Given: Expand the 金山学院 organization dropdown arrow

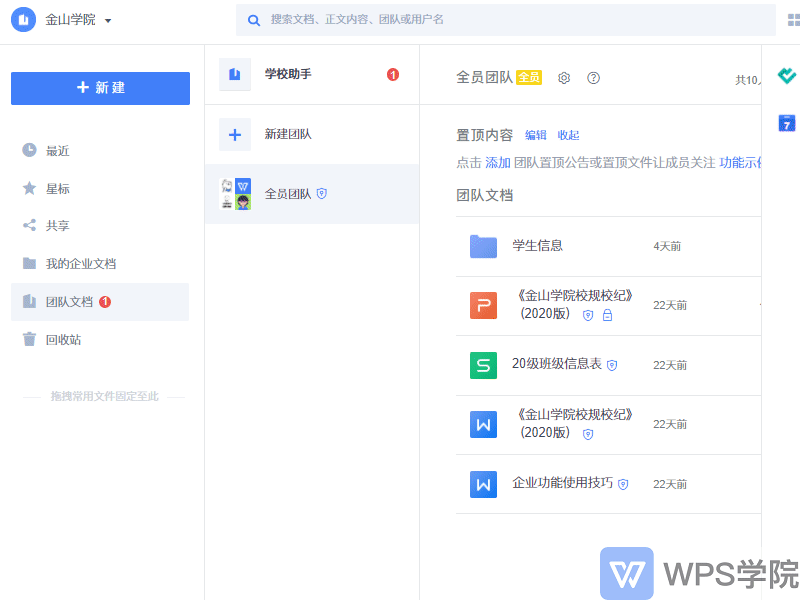Looking at the screenshot, I should point(108,21).
